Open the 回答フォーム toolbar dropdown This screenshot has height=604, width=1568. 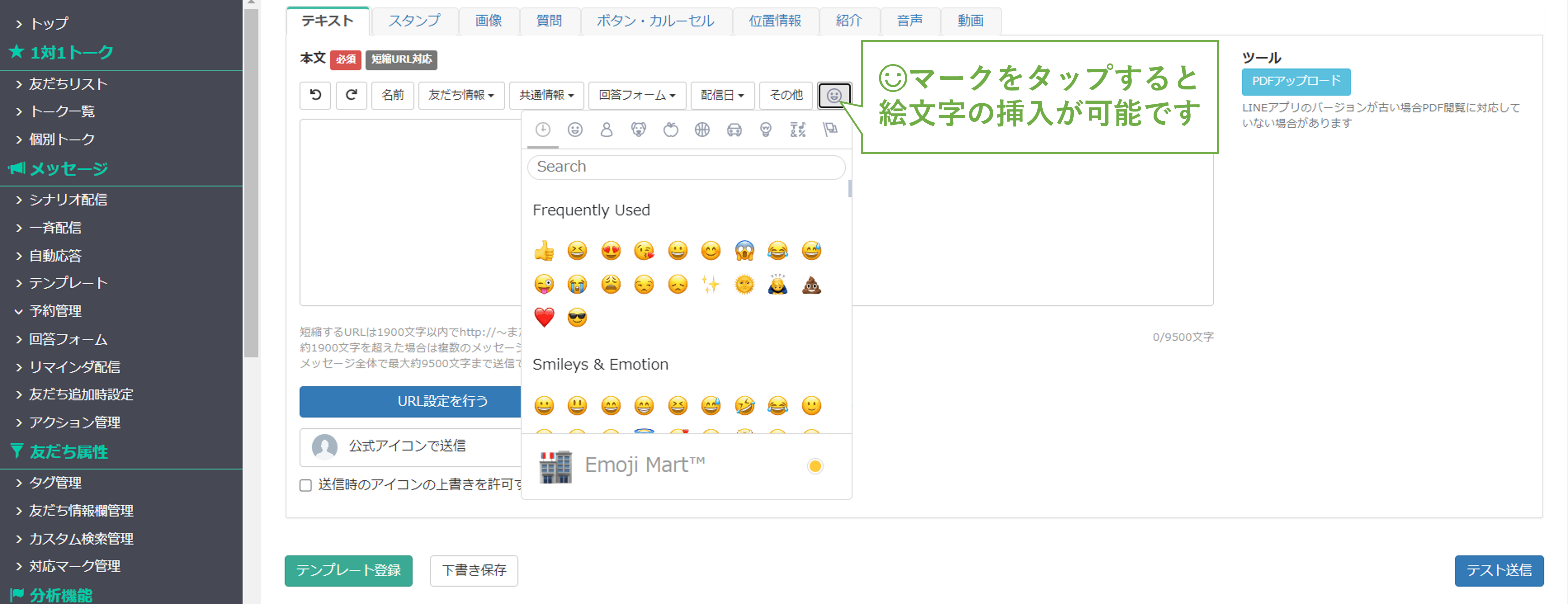click(637, 95)
